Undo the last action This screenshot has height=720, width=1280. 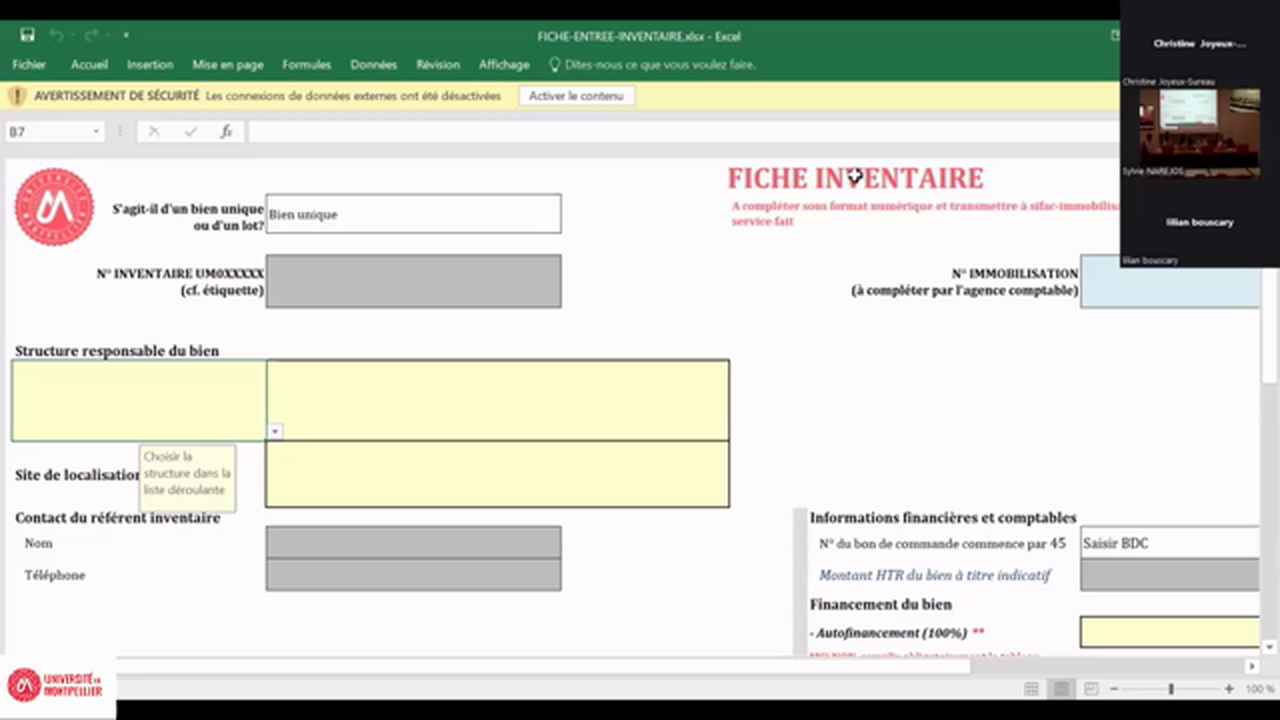[x=56, y=35]
